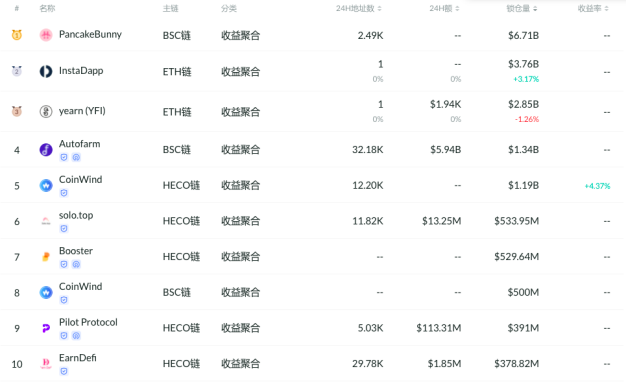Click the gold first-place medal icon
Screen dimensions: 626x382
[x=17, y=35]
